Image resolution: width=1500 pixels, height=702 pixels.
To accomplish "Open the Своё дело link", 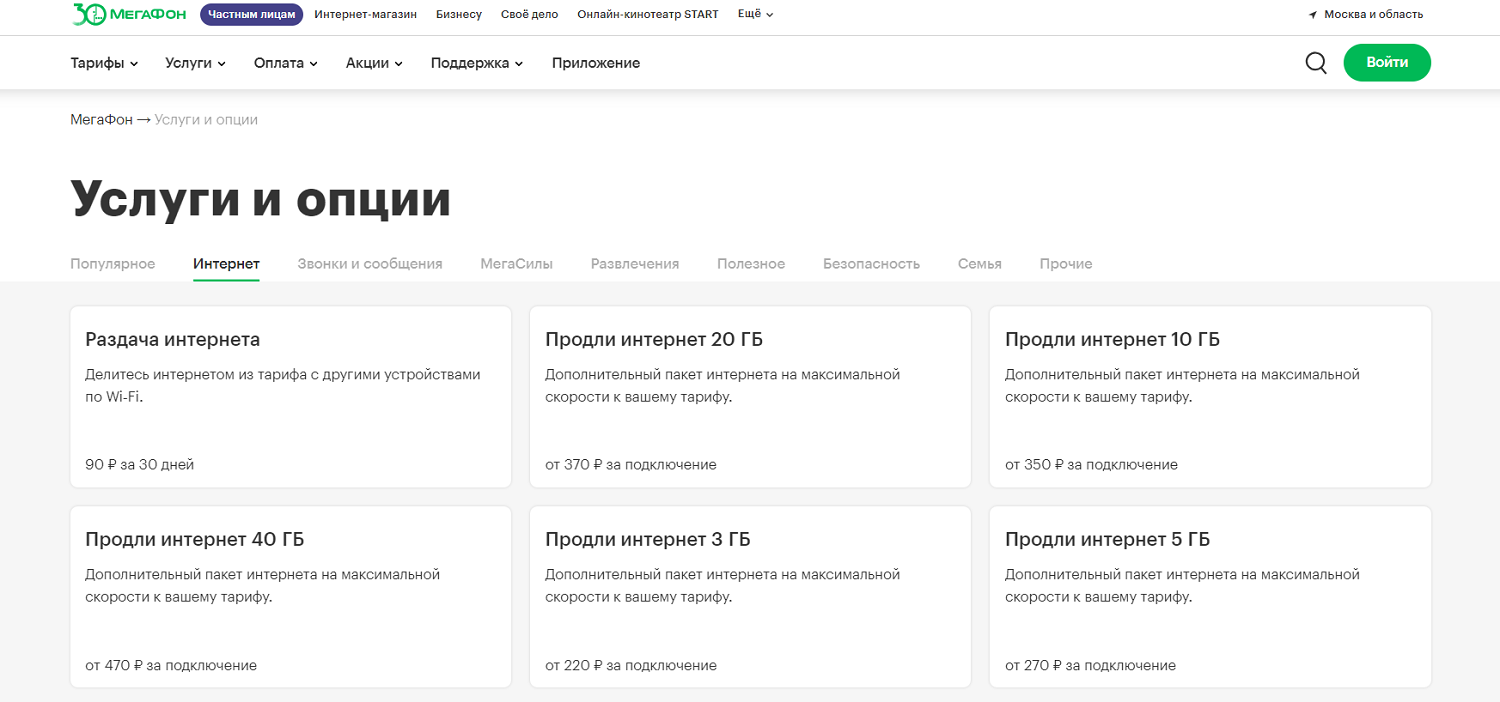I will (x=530, y=14).
